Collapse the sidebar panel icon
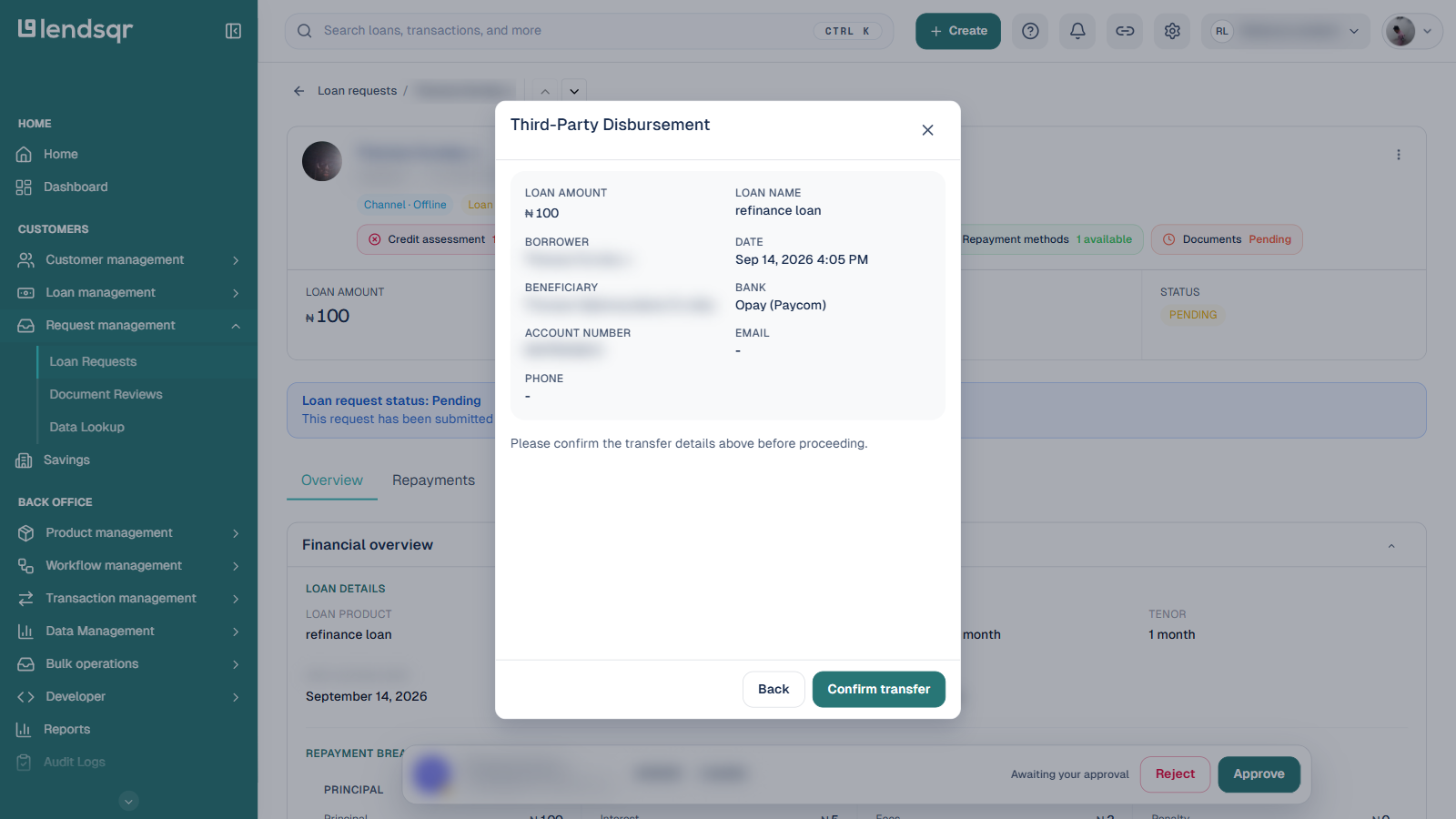This screenshot has width=1456, height=819. (233, 31)
